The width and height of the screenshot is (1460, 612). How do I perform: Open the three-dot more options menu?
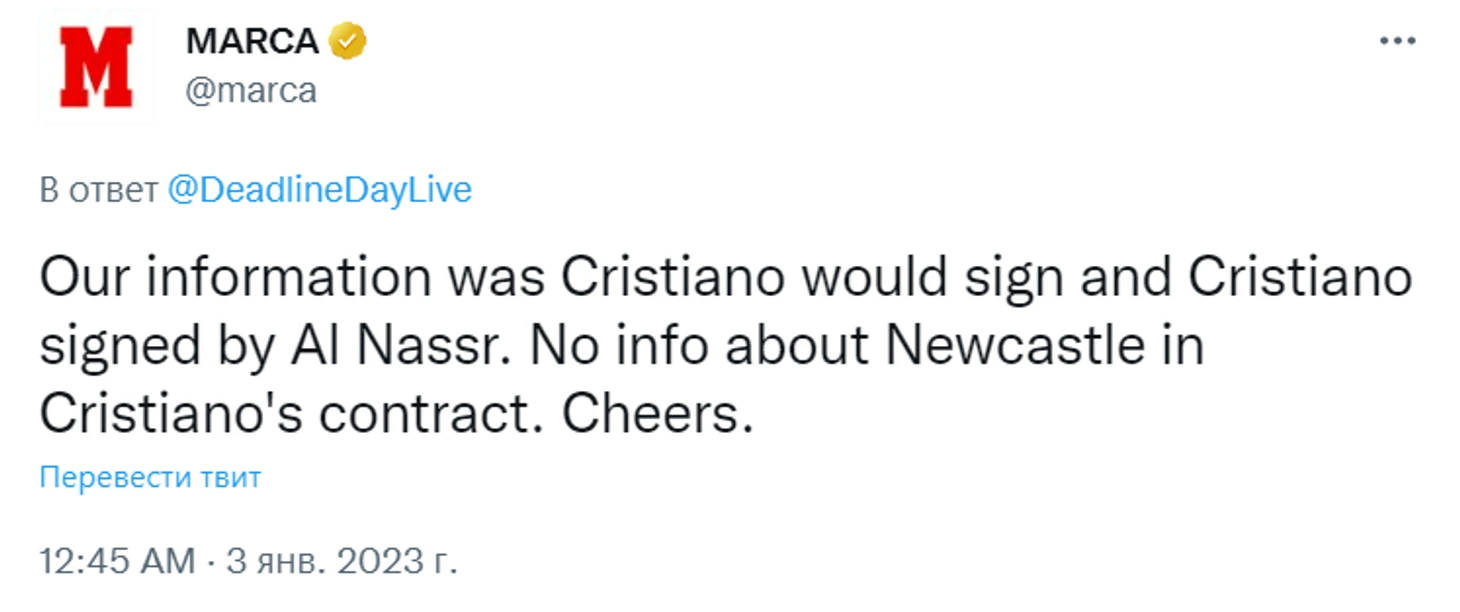[1397, 42]
